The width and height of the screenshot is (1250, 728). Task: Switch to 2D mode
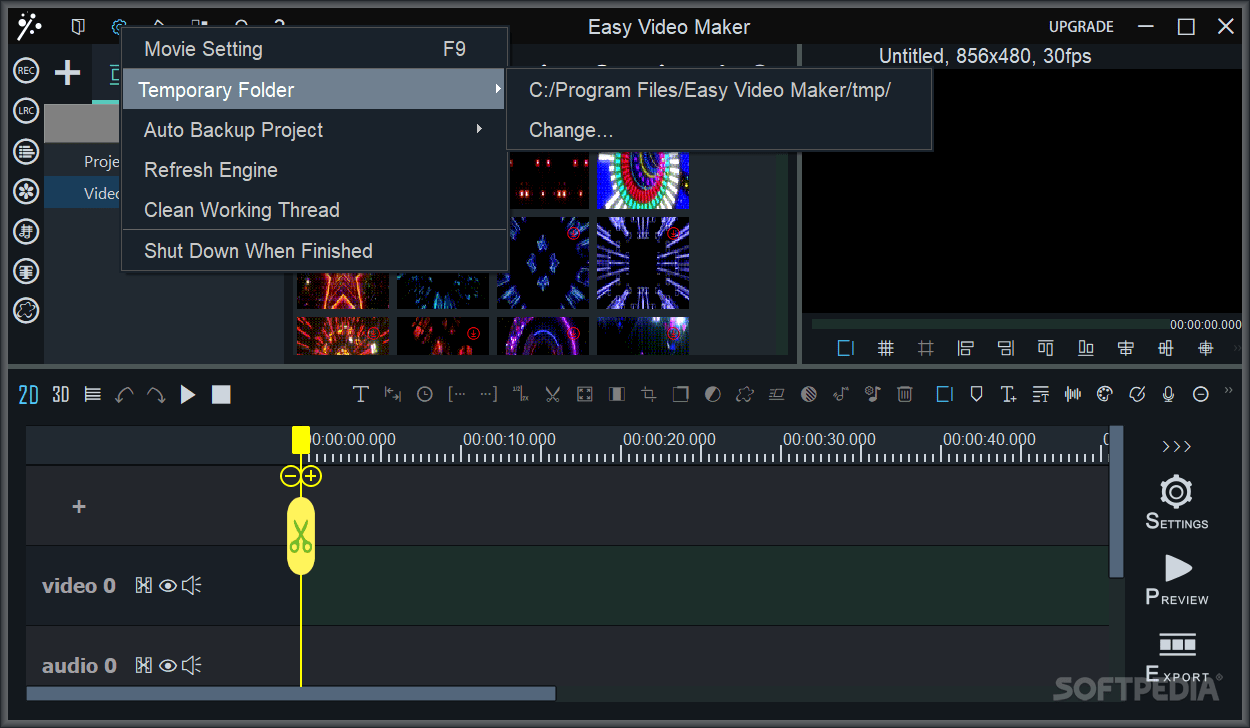tap(28, 394)
